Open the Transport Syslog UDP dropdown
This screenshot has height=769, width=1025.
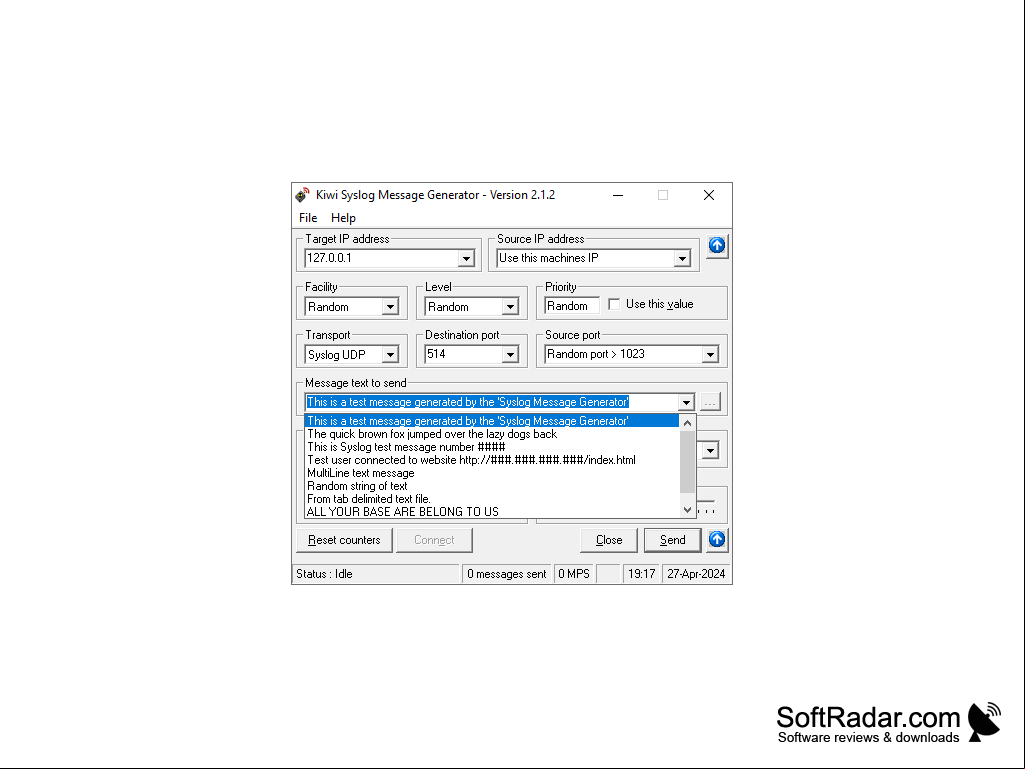[390, 354]
